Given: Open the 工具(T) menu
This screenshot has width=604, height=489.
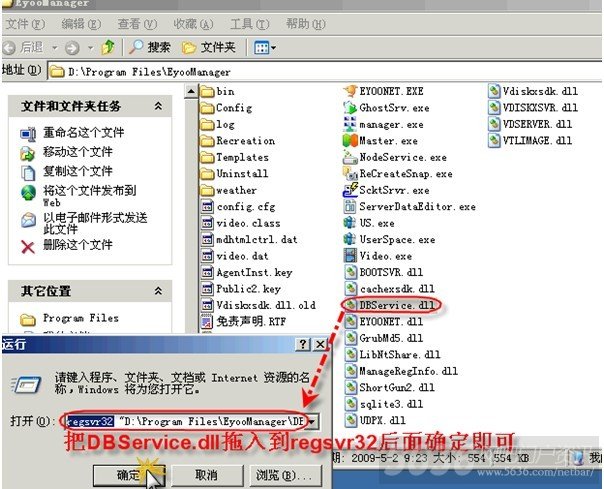Looking at the screenshot, I should (249, 24).
